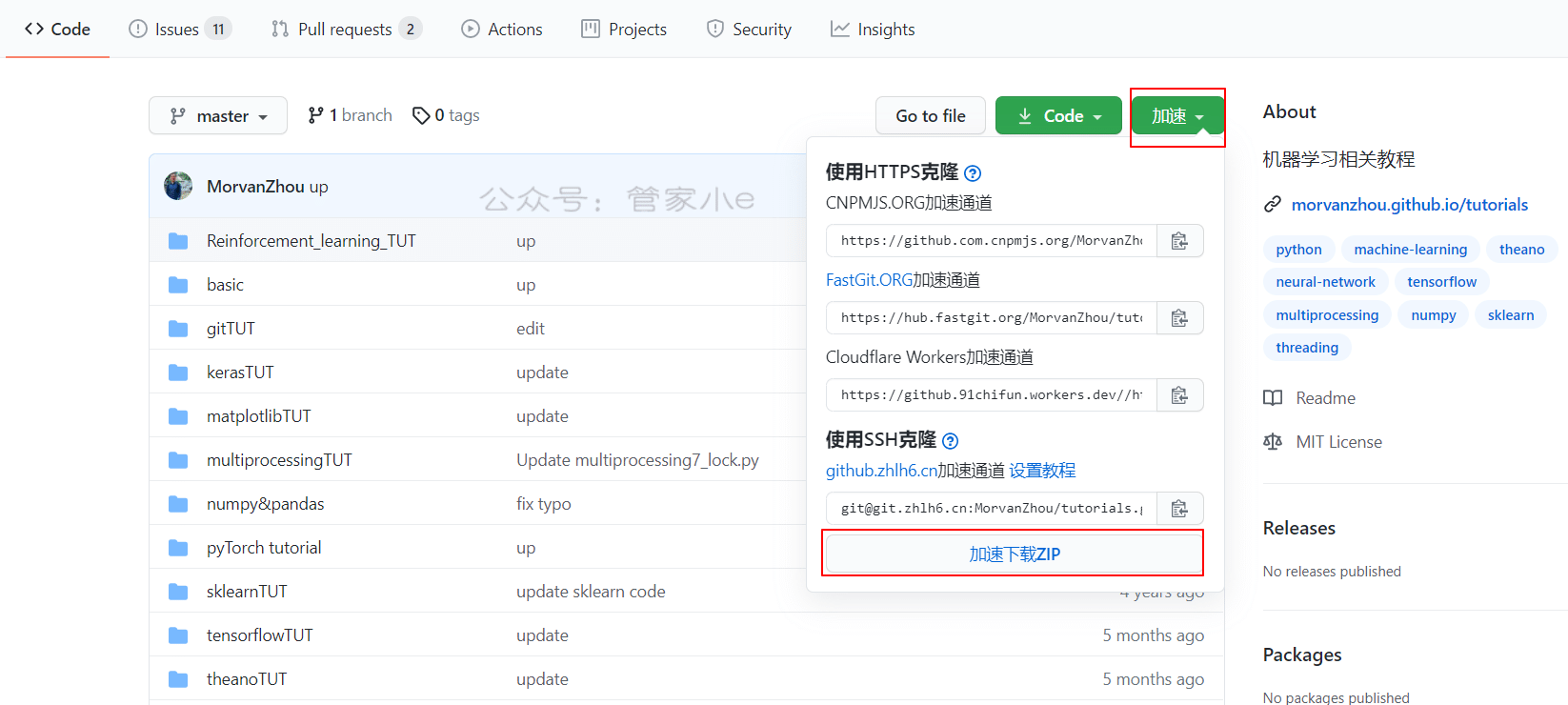Open the Reinforcement_learning_TUT folder
Screen dimensions: 1568x705
point(312,241)
